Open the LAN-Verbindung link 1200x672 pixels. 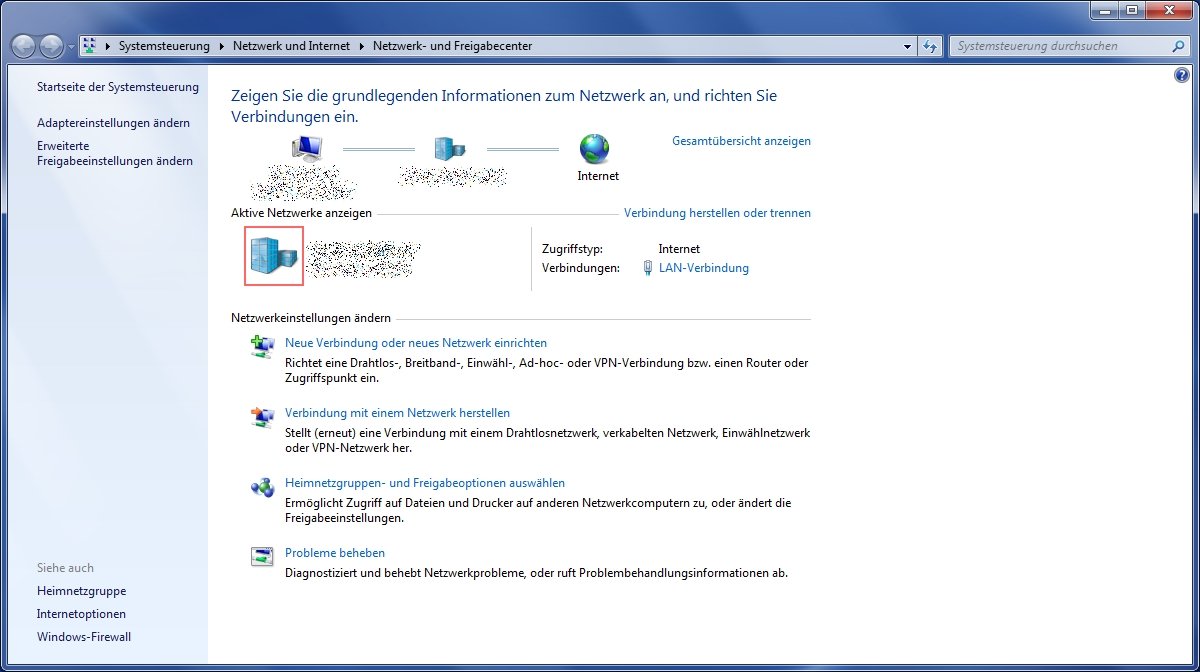(x=703, y=268)
